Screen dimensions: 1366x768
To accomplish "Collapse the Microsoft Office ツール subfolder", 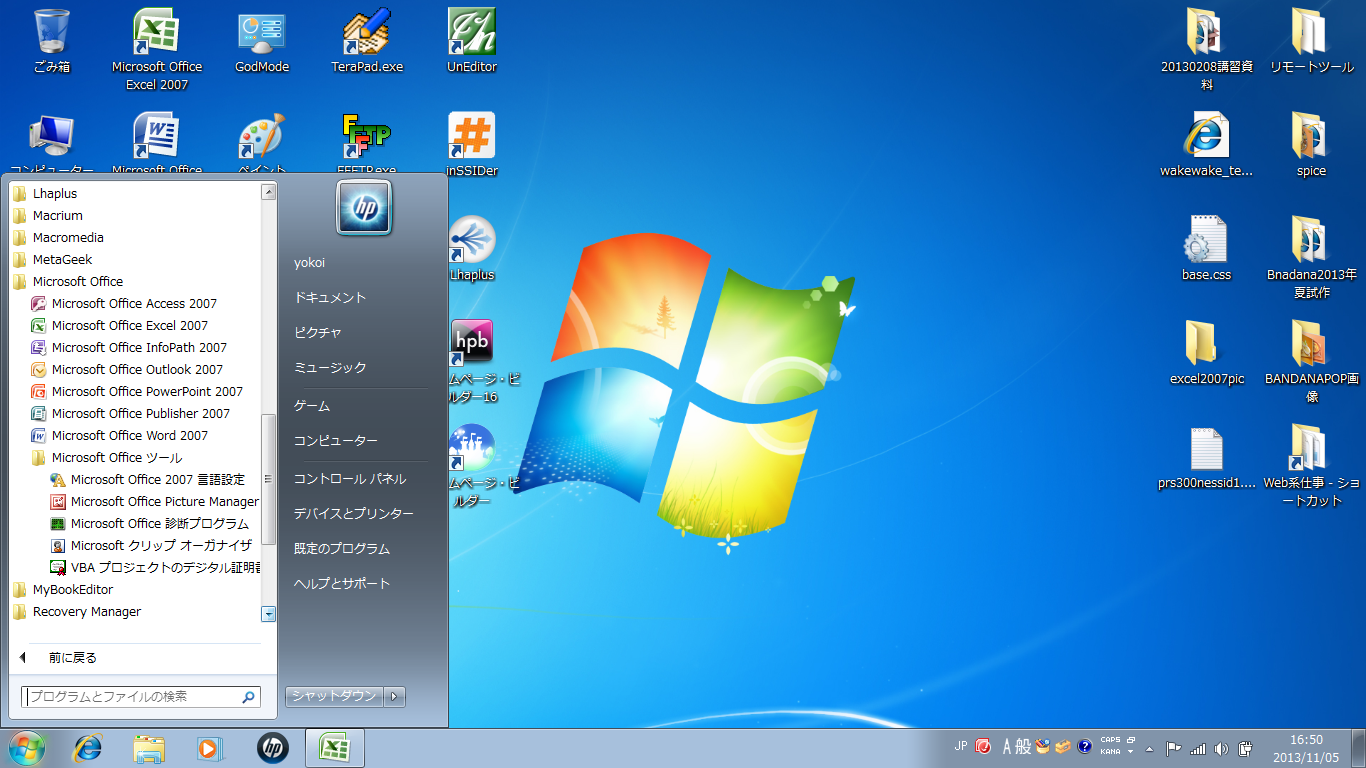I will [x=116, y=458].
